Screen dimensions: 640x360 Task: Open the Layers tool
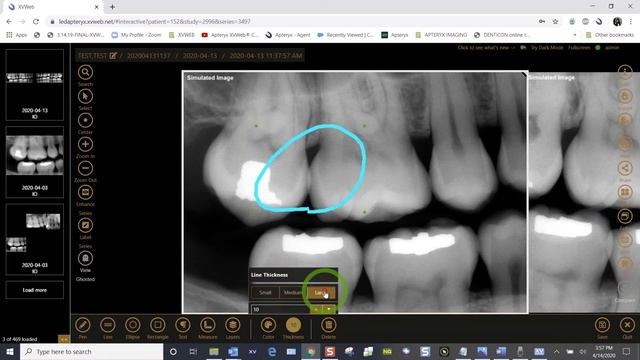point(233,325)
